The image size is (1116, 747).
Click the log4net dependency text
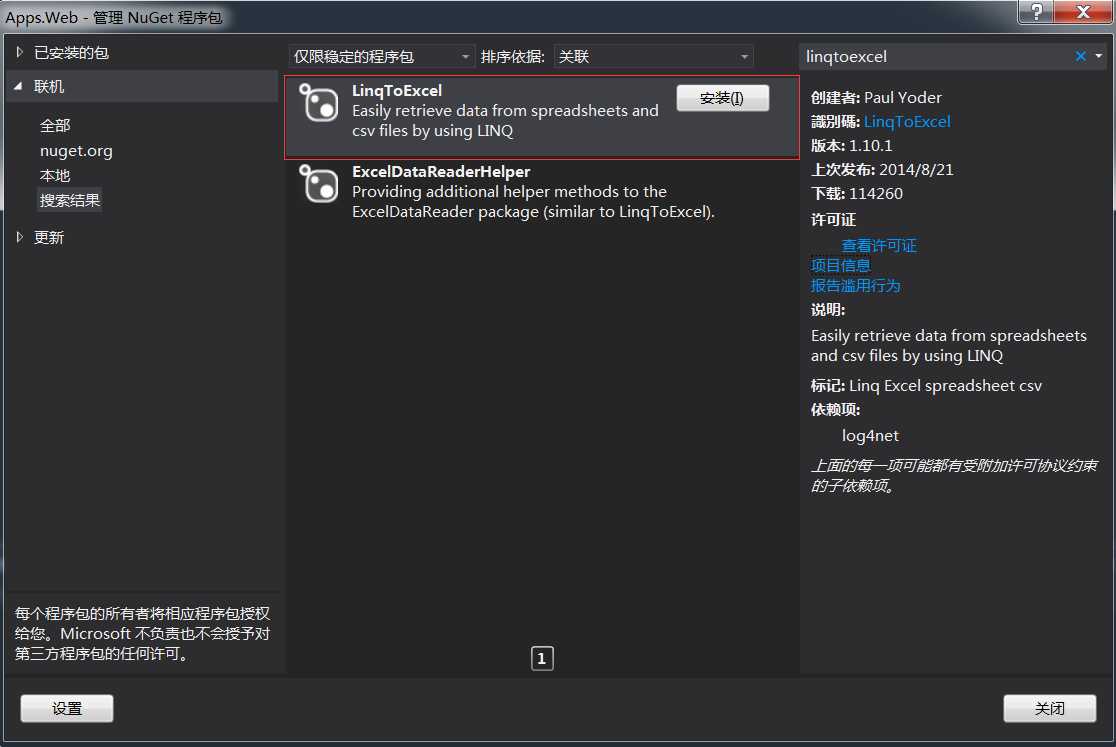[870, 435]
